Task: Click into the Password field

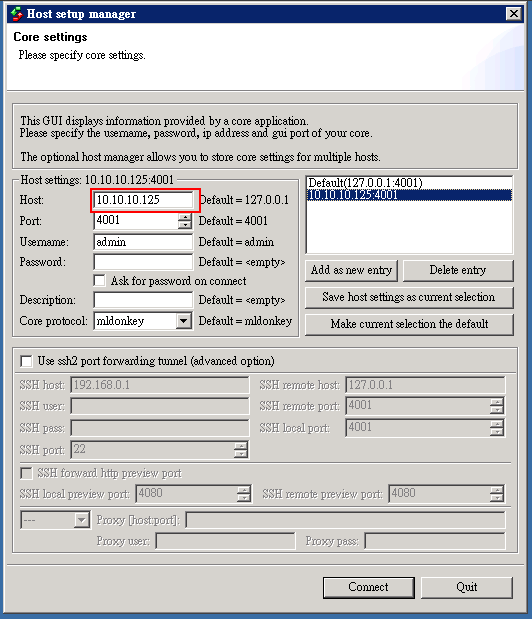Action: 143,262
